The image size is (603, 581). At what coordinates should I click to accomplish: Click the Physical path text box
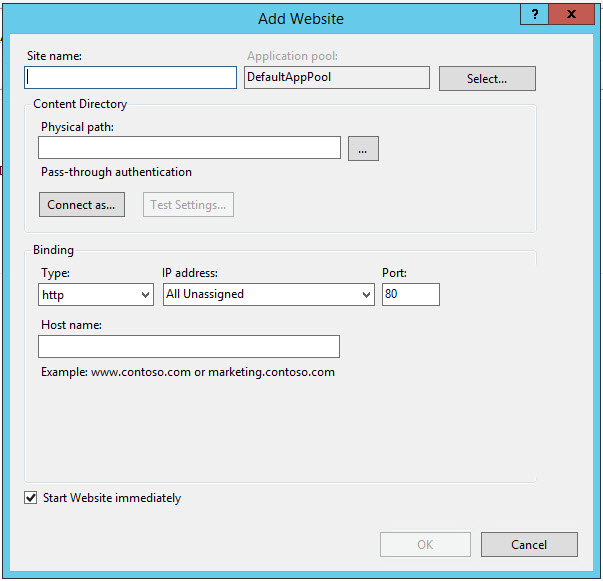[x=189, y=148]
